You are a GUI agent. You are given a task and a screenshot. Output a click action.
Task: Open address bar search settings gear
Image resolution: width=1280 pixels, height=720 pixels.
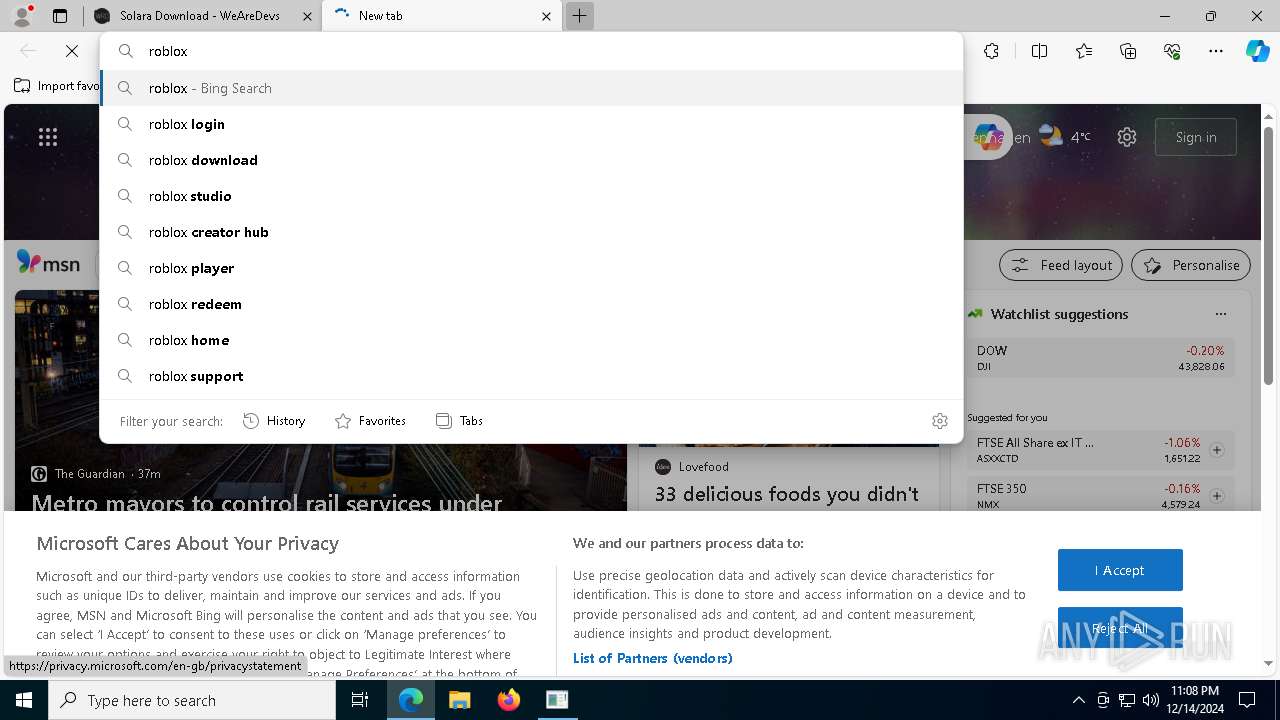click(x=939, y=421)
